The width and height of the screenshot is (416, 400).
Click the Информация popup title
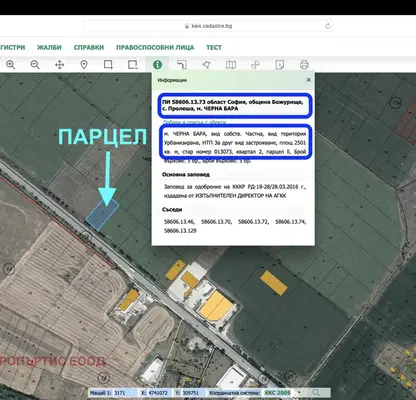[172, 80]
